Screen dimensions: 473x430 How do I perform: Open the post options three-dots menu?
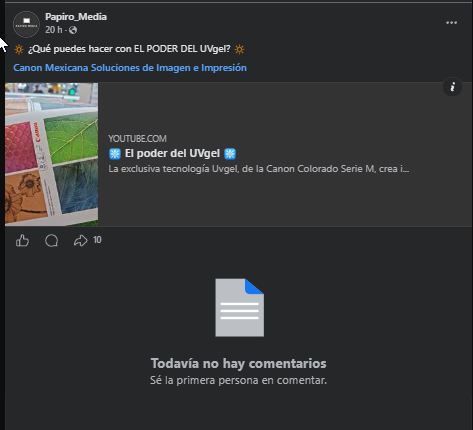(x=451, y=23)
